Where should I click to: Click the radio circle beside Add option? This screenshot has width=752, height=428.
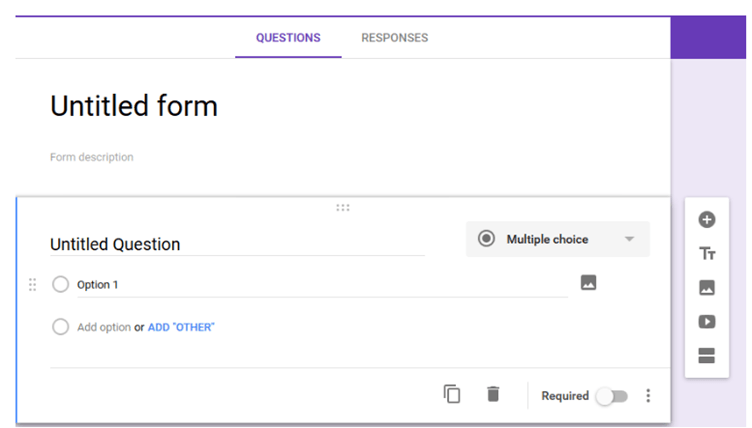click(60, 327)
